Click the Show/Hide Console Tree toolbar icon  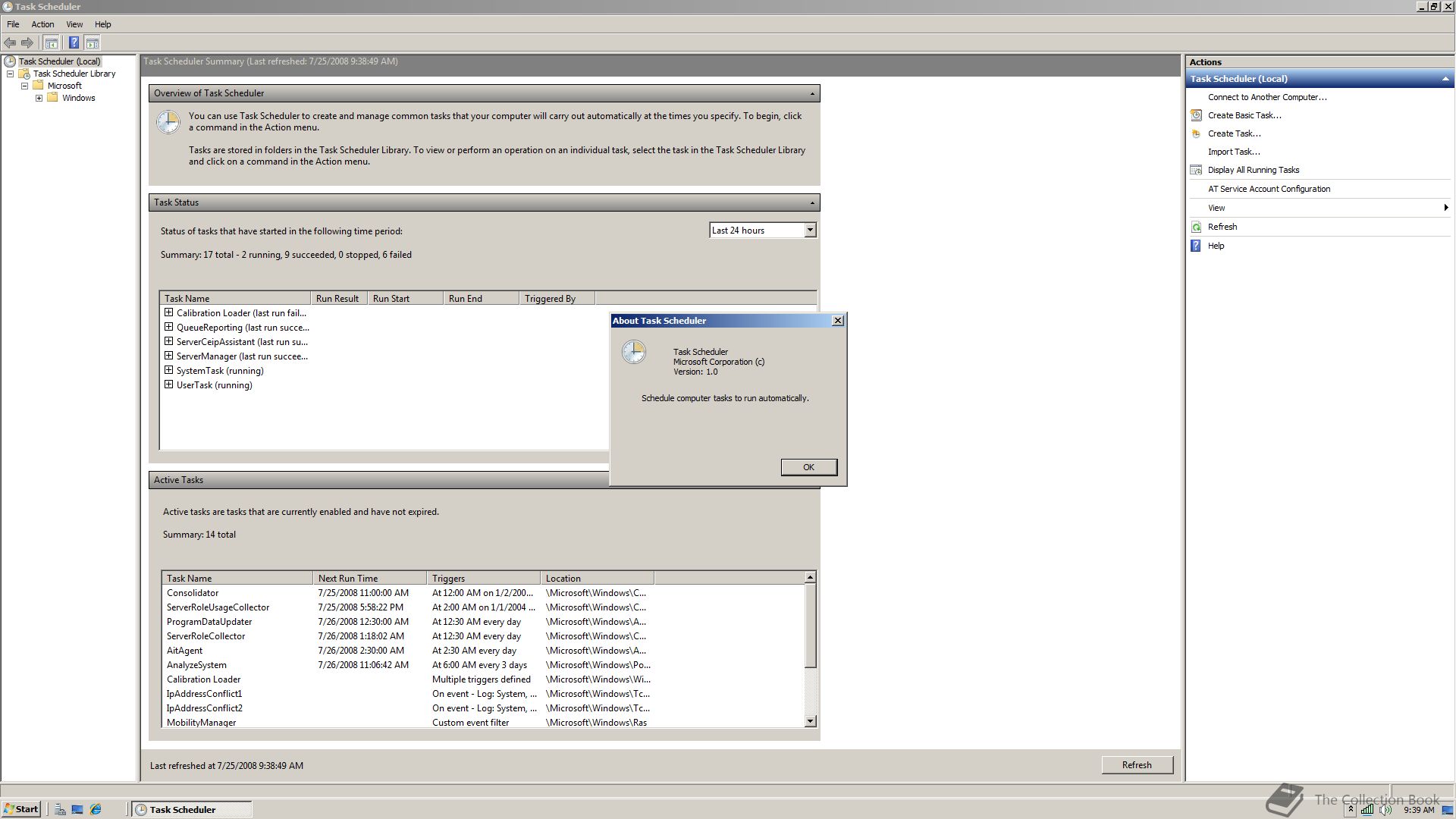coord(51,43)
